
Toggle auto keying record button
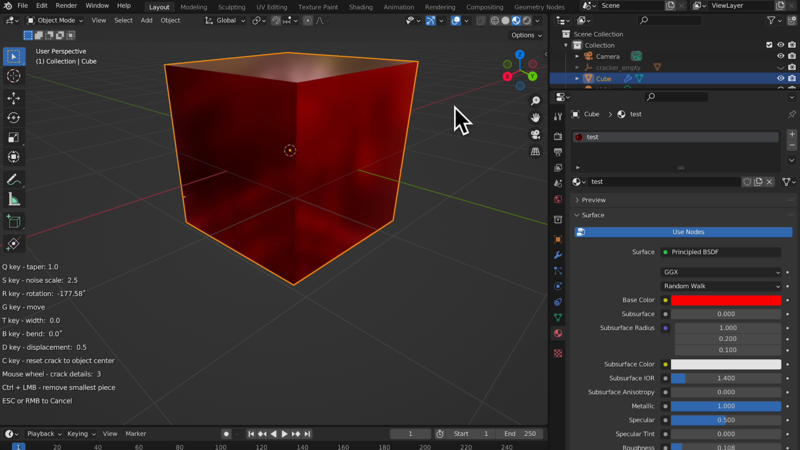tap(226, 434)
